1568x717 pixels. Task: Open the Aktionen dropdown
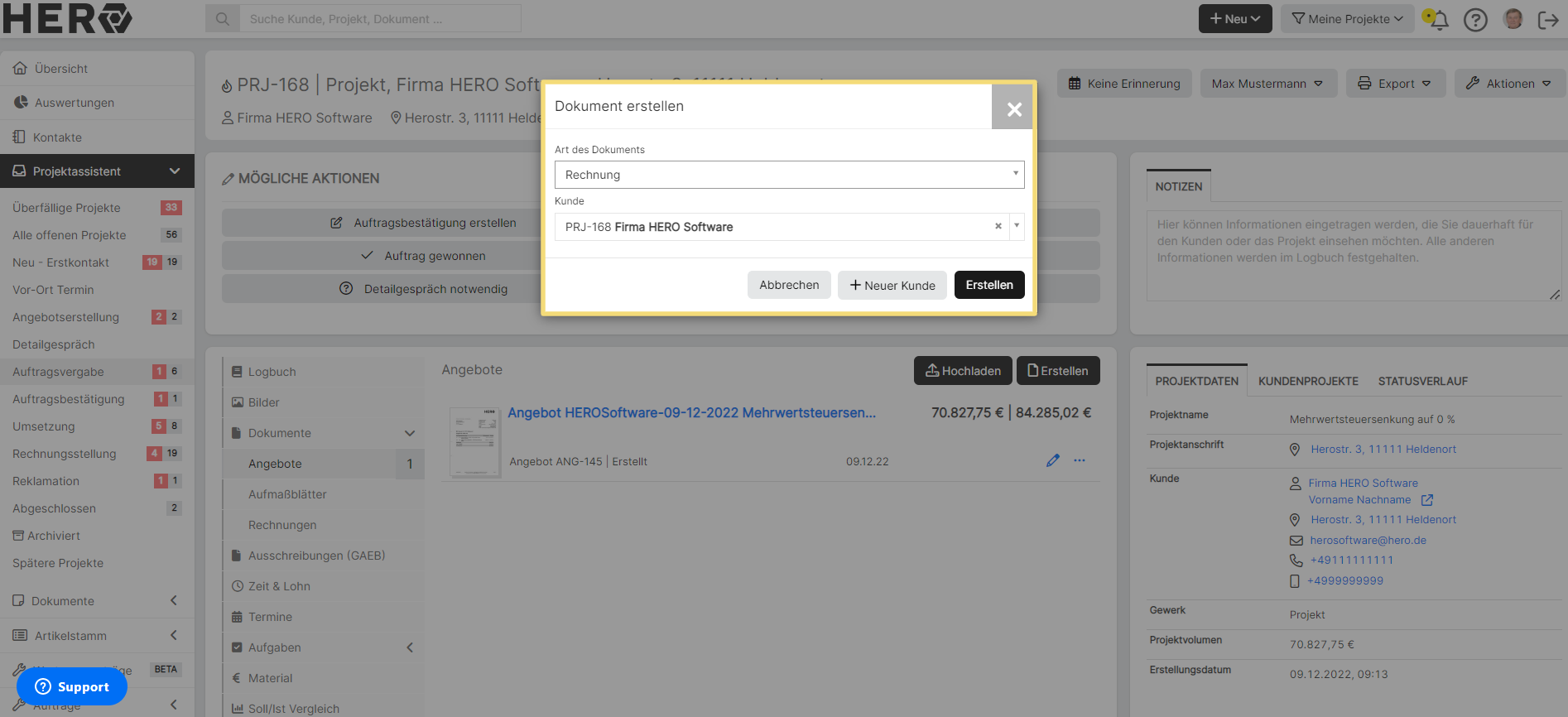(x=1509, y=84)
